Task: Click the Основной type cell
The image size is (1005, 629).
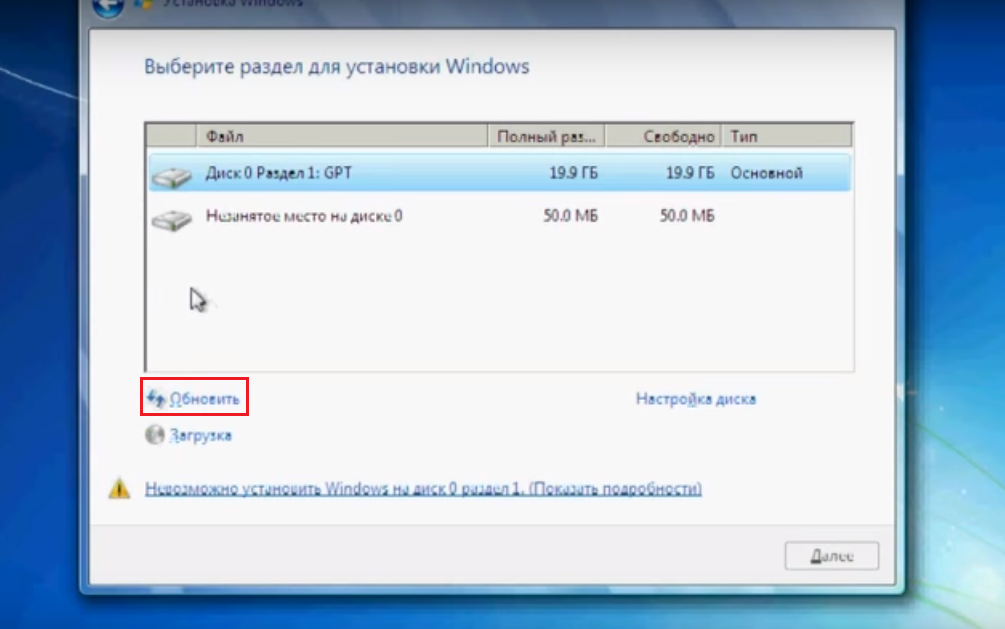Action: click(766, 173)
